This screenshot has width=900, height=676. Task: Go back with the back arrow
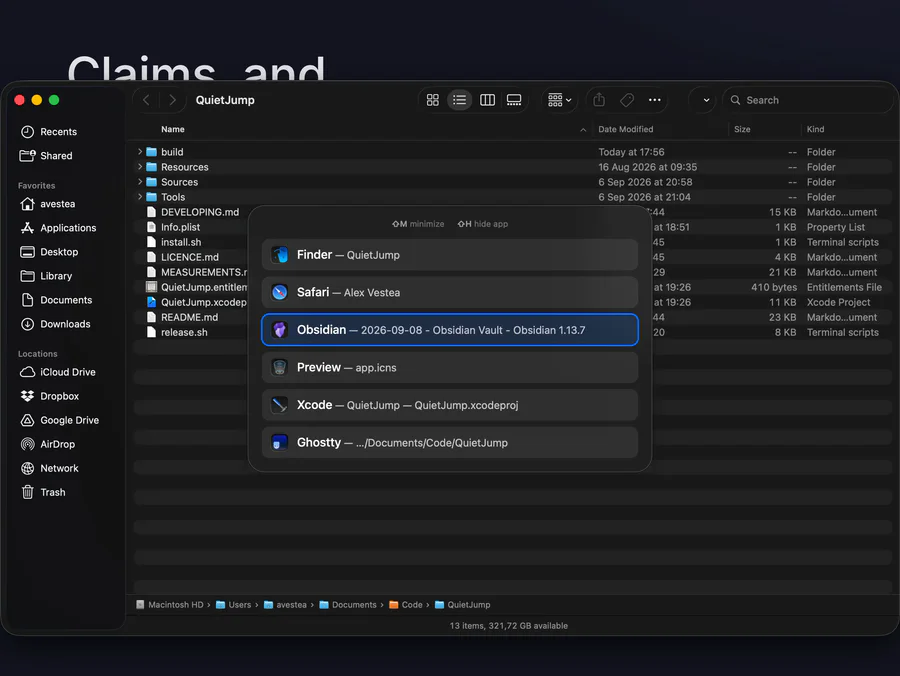[146, 100]
